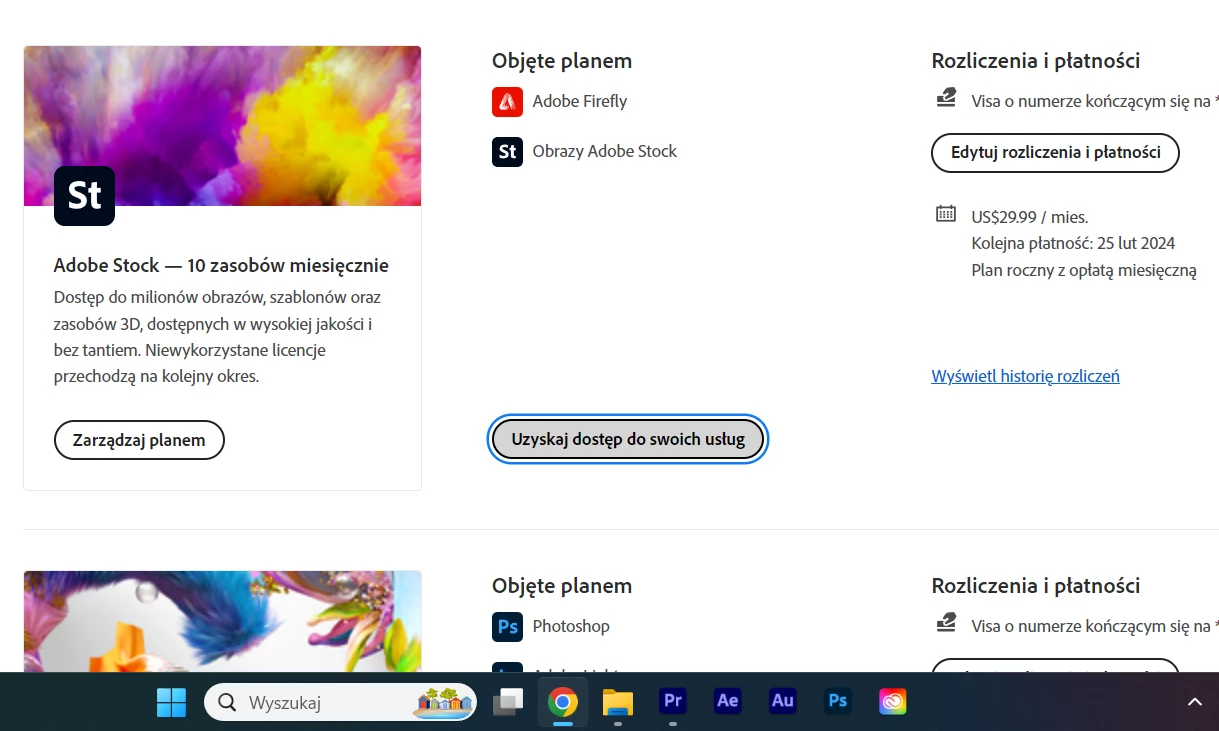Image resolution: width=1219 pixels, height=731 pixels.
Task: Launch Adobe Audition from taskbar
Action: pos(783,702)
